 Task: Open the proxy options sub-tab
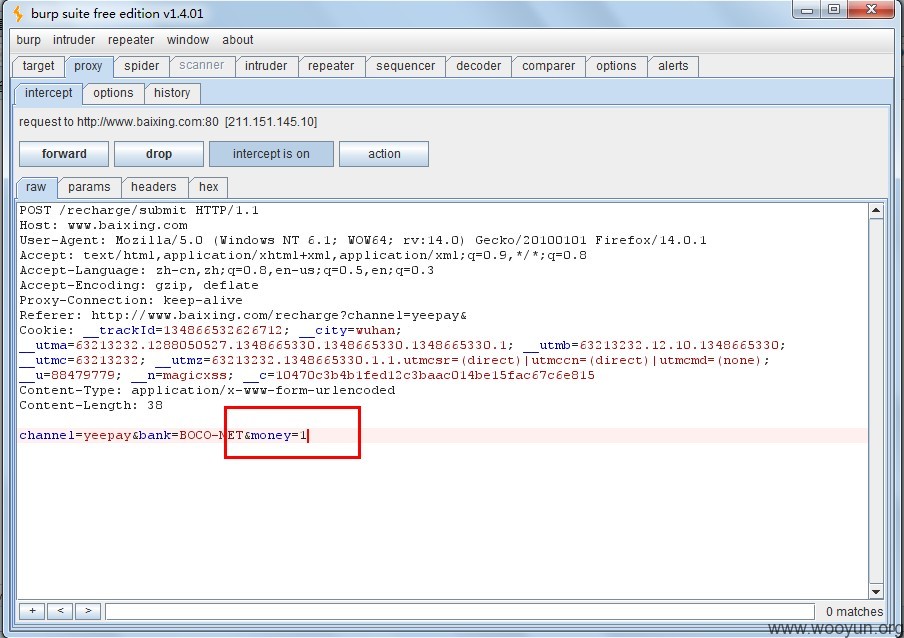tap(113, 93)
